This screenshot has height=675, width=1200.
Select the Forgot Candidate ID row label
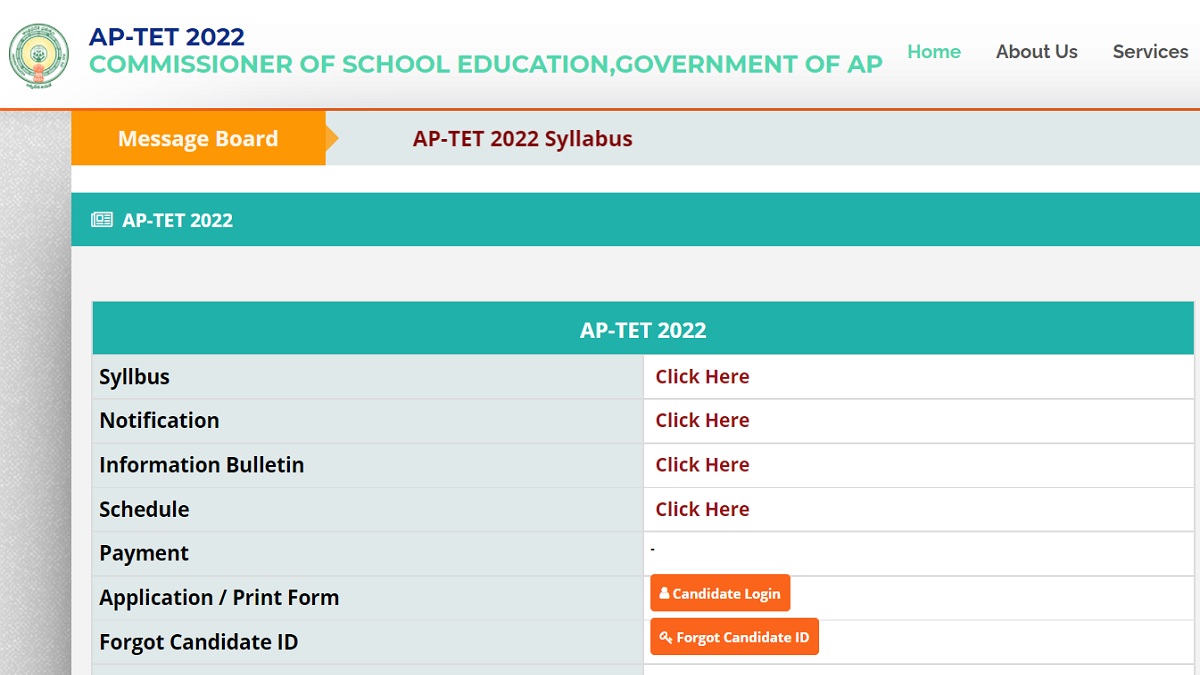pyautogui.click(x=199, y=641)
